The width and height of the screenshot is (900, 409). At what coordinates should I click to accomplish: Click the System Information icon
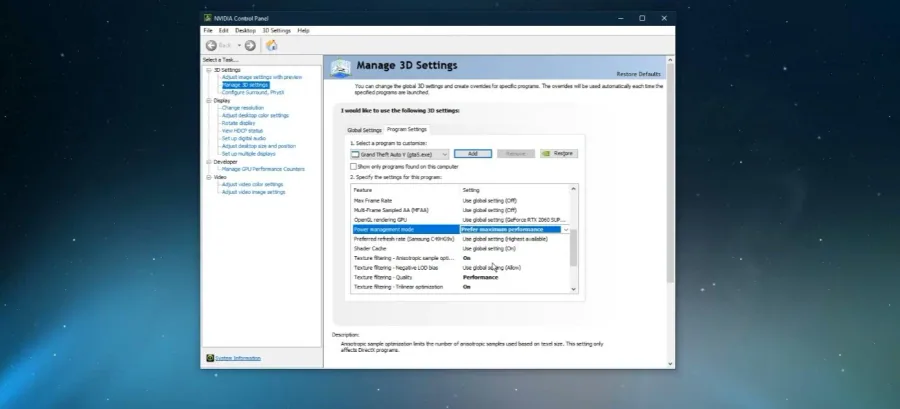tap(210, 358)
